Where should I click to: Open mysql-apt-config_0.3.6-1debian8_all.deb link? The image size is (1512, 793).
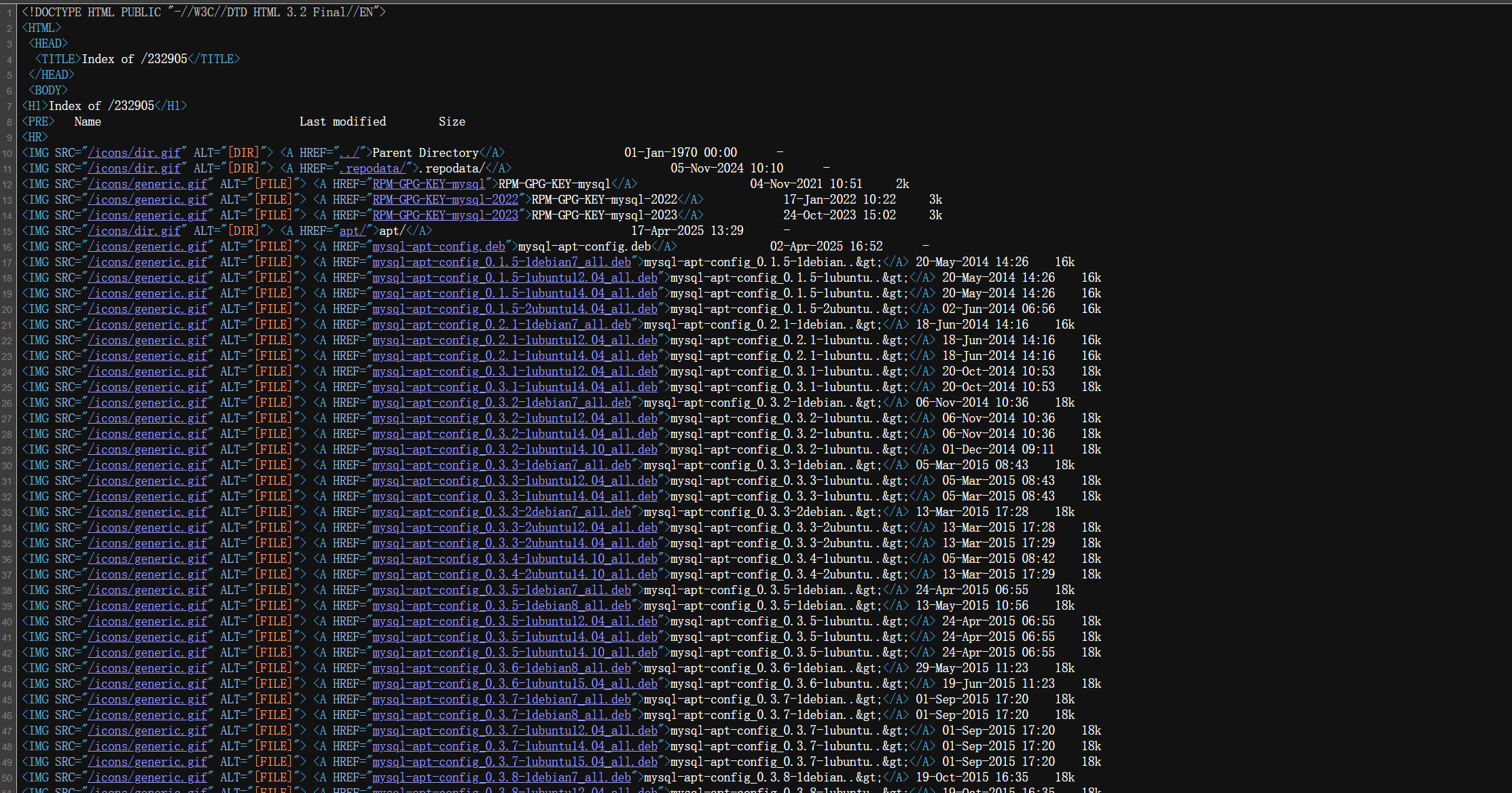(501, 668)
